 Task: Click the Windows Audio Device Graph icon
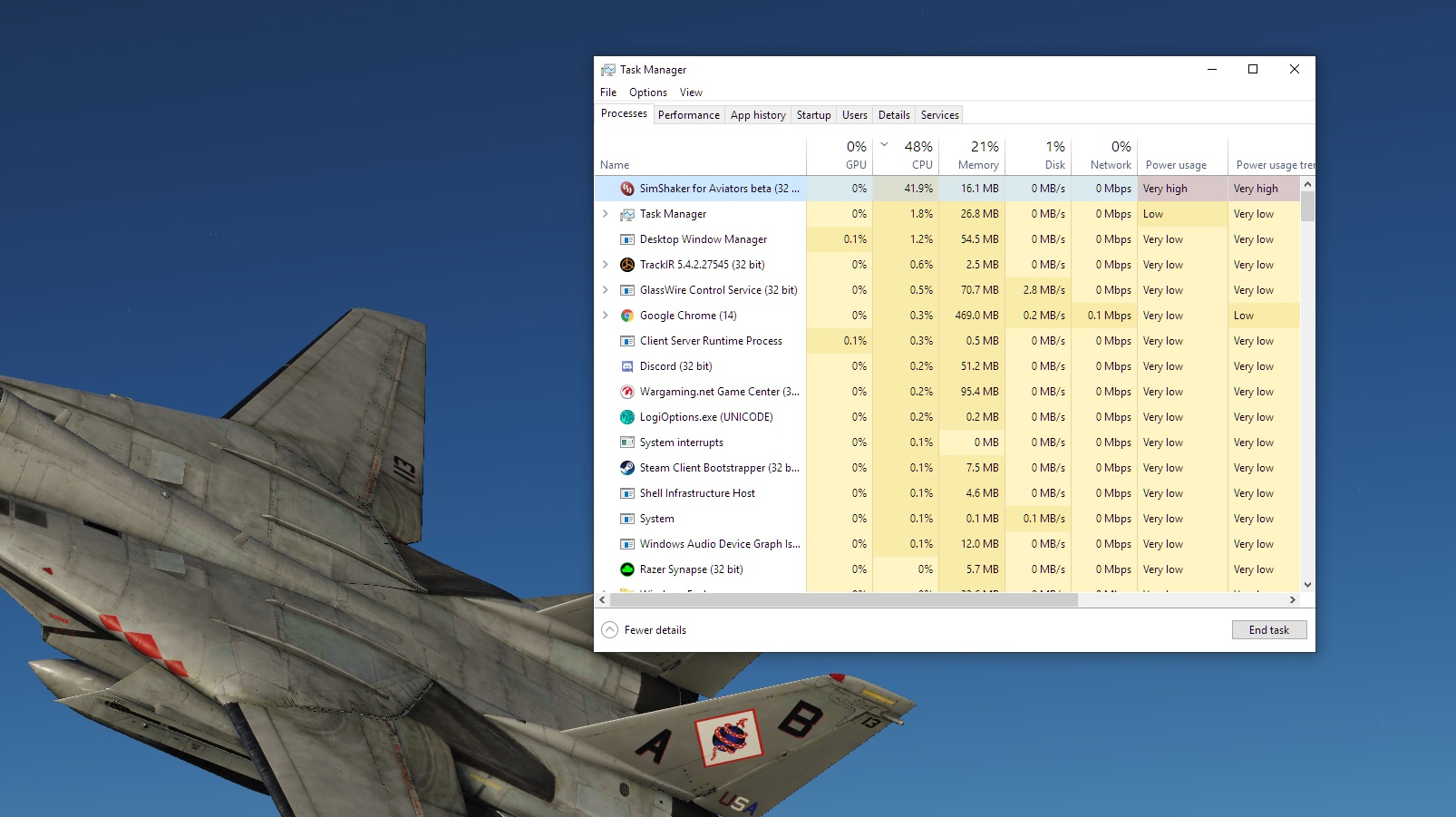[626, 544]
